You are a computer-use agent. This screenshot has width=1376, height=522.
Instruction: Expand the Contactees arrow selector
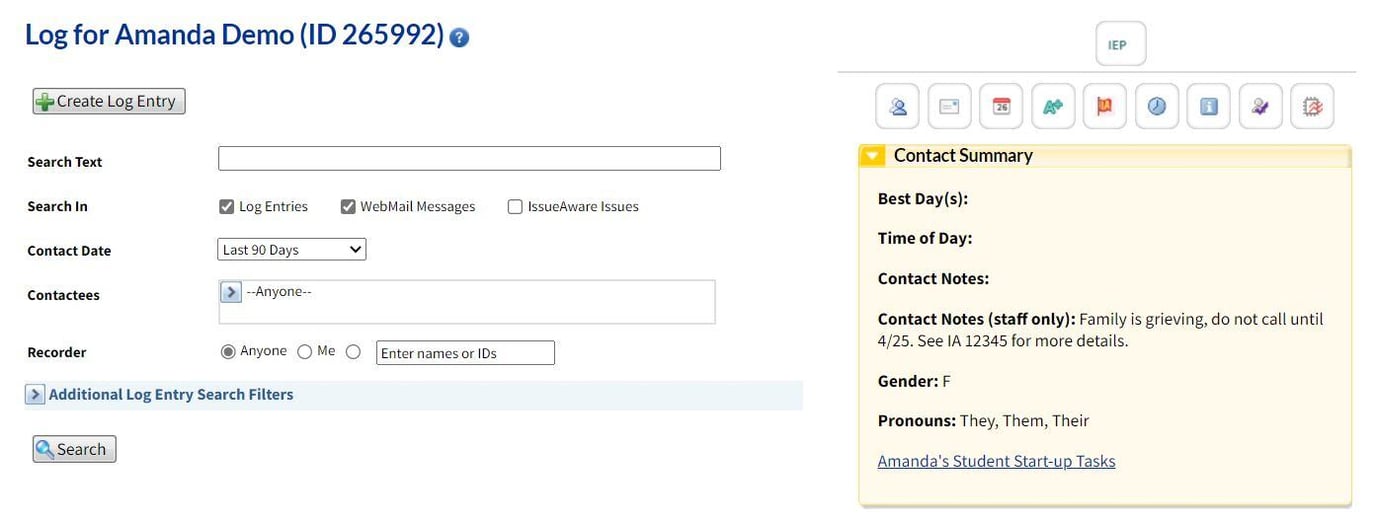pyautogui.click(x=231, y=292)
